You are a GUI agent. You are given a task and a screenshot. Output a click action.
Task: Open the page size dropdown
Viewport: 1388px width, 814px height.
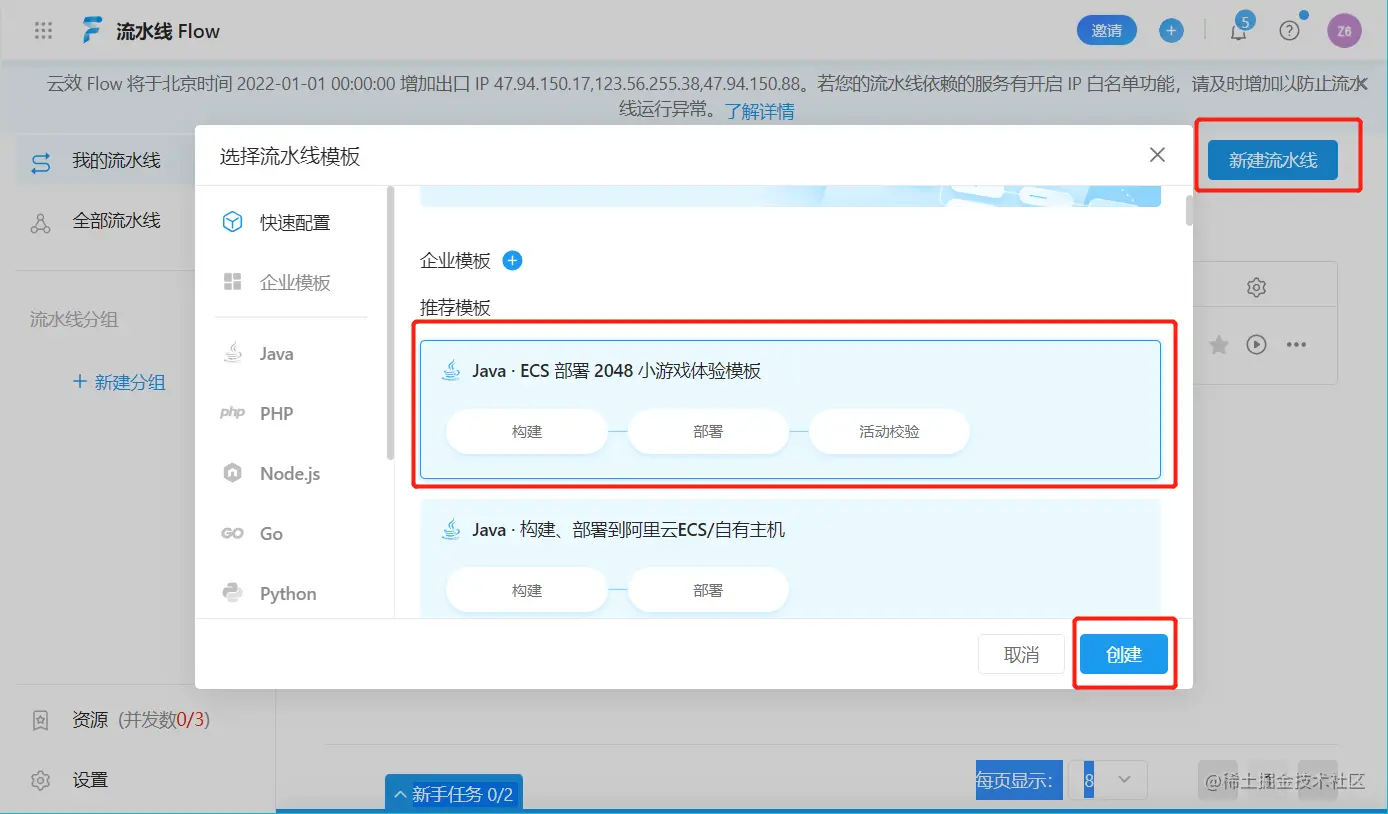[1108, 779]
